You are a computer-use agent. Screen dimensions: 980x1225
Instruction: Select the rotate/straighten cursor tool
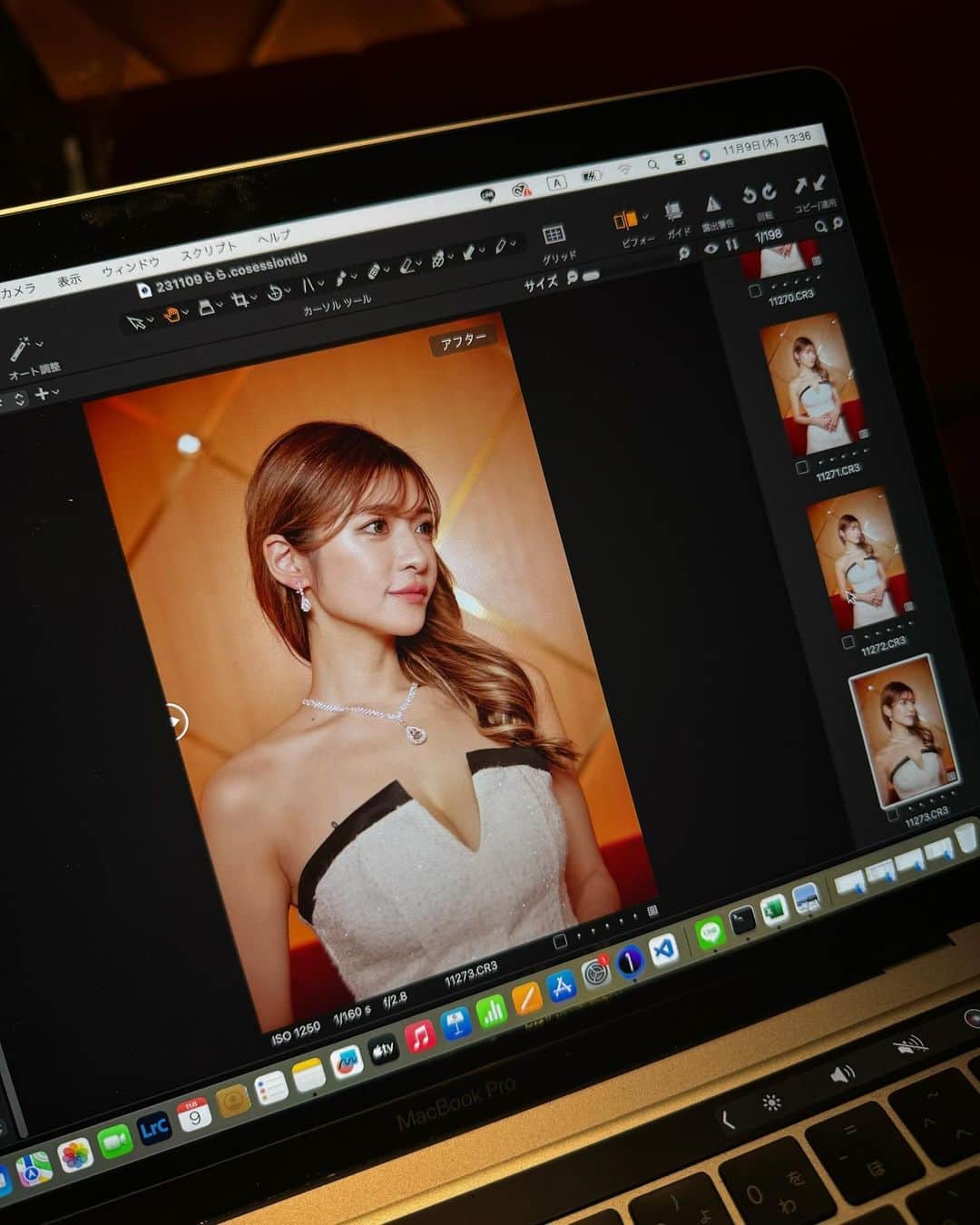coord(275,293)
